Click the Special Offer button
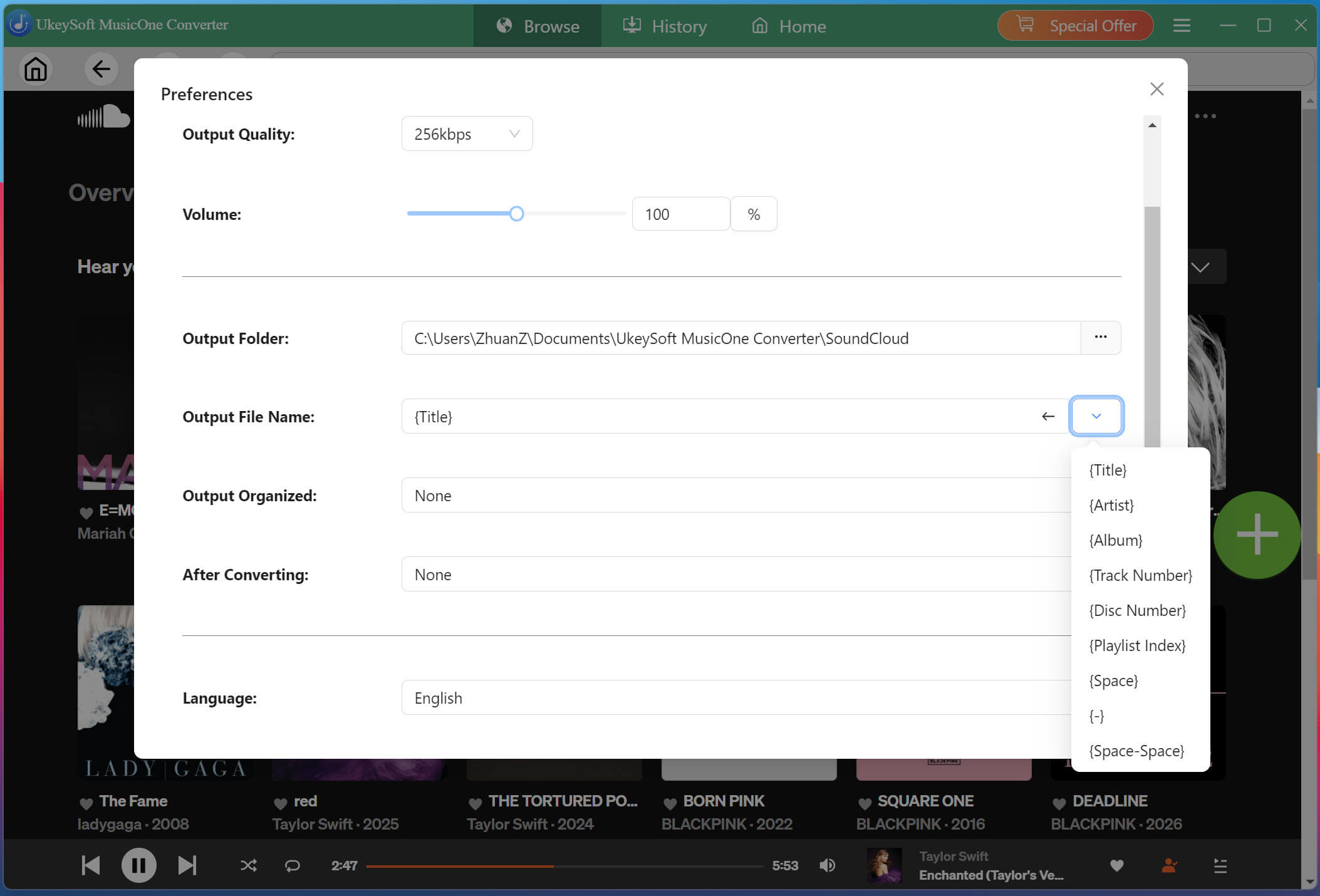This screenshot has width=1320, height=896. pos(1075,26)
